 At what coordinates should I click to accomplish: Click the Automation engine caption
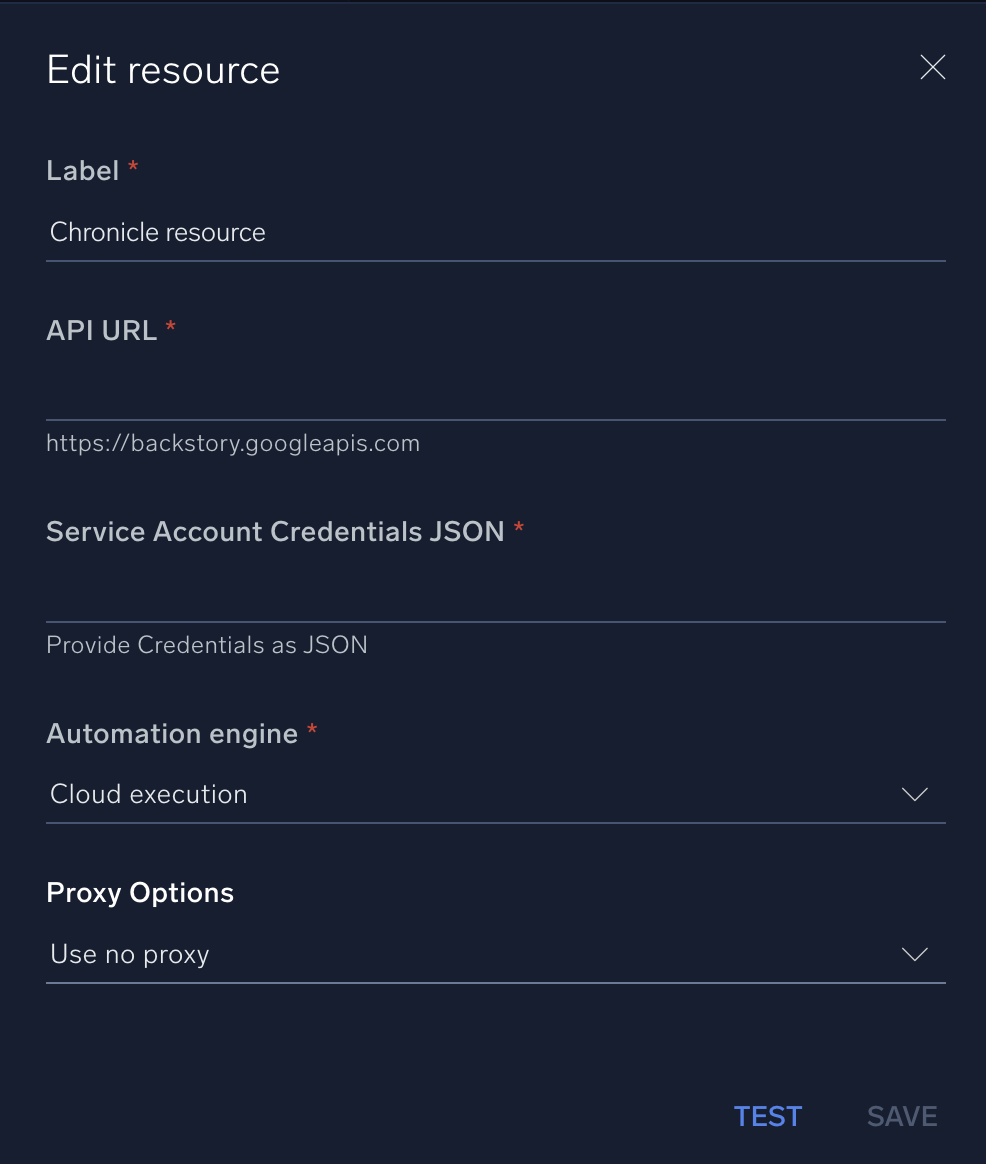pyautogui.click(x=172, y=734)
